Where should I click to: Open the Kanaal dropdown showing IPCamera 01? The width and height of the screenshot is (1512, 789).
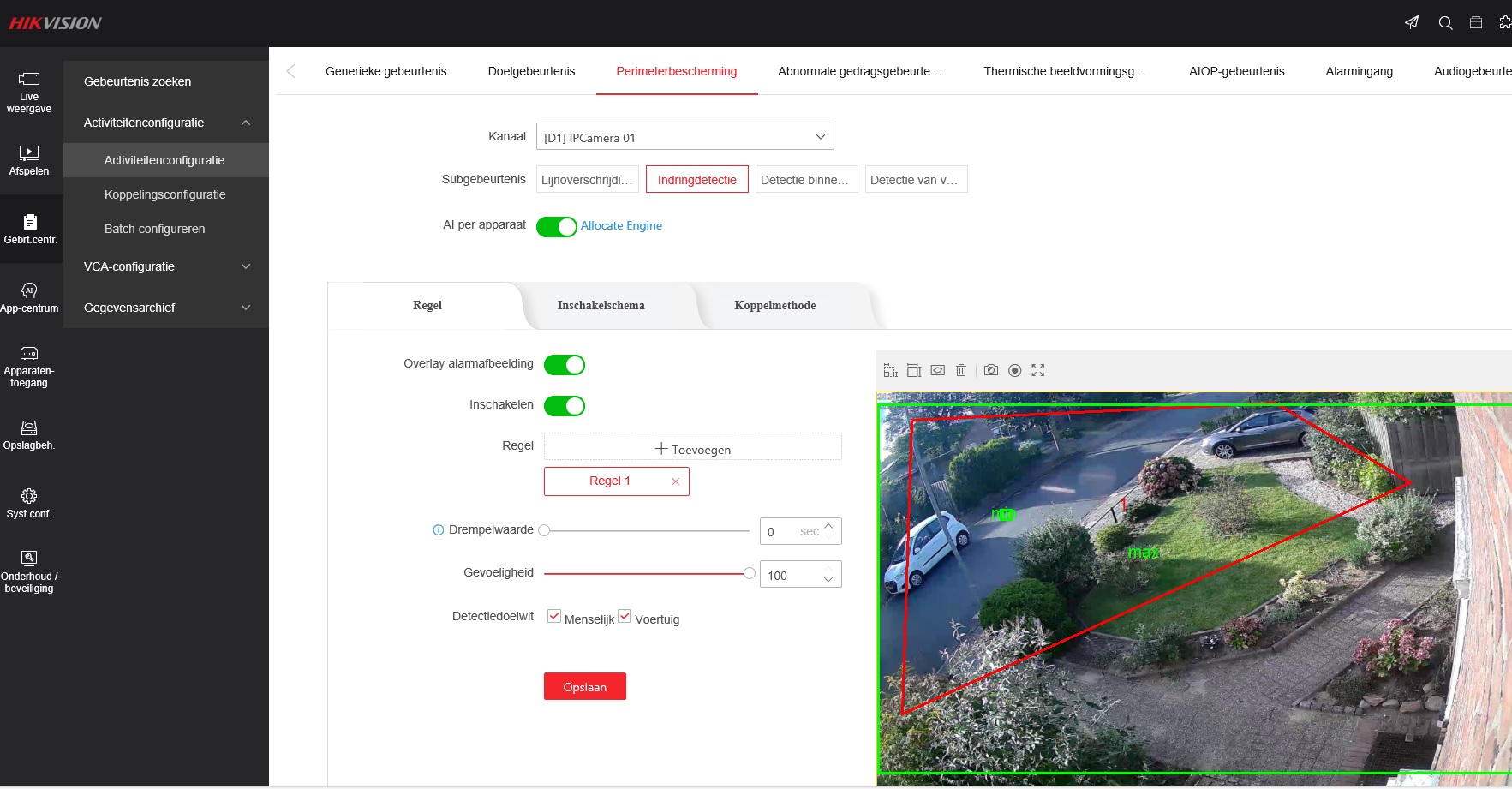(684, 137)
